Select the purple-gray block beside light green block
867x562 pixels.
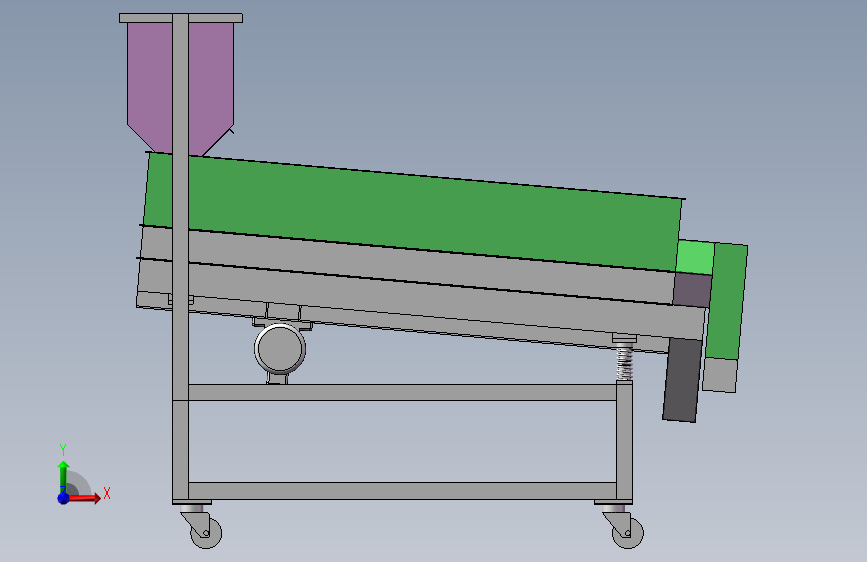(x=692, y=290)
